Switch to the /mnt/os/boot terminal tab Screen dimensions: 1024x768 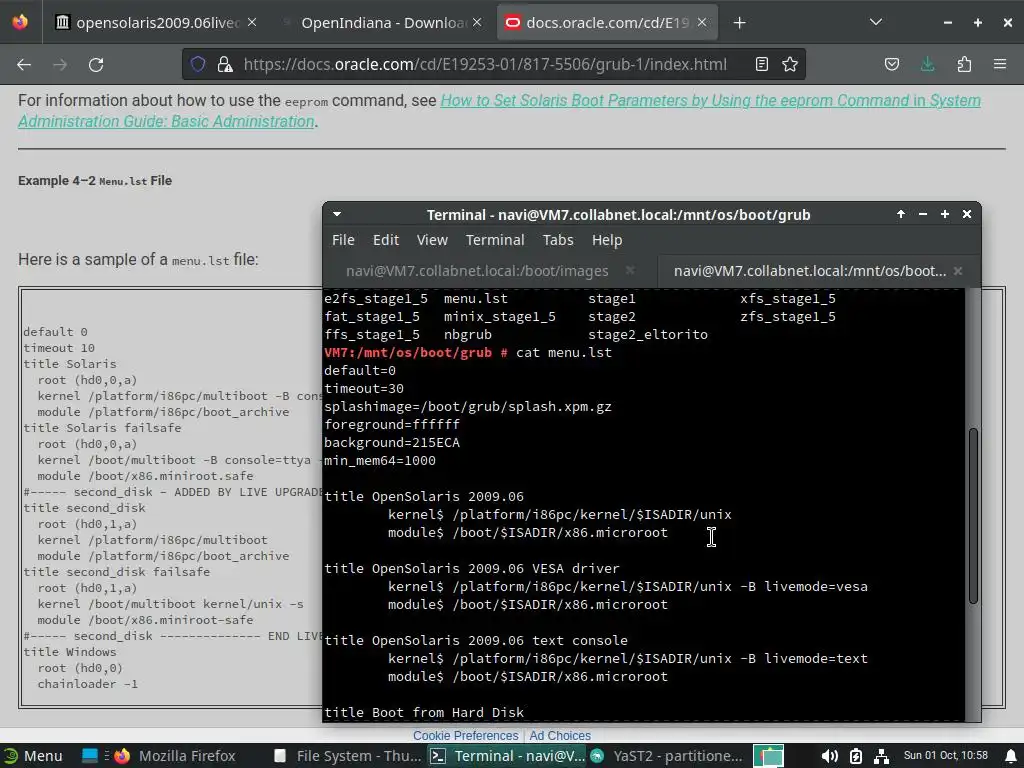[x=810, y=270]
